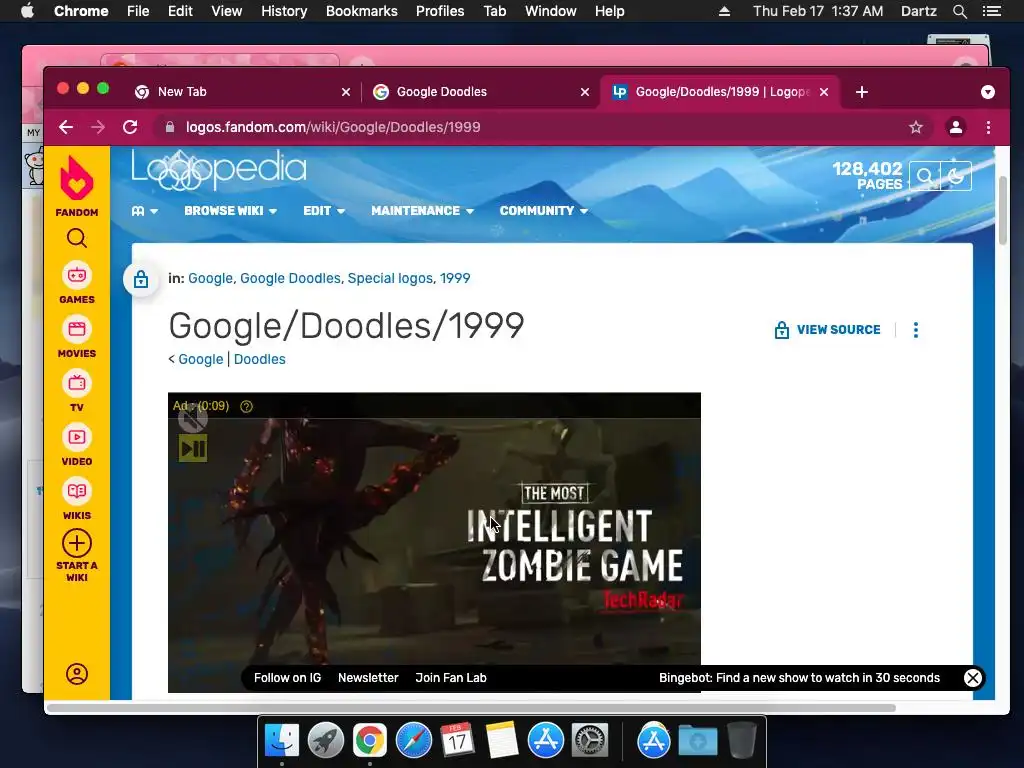Unmute the video ad
Screen dimensions: 1024x768
tap(193, 419)
